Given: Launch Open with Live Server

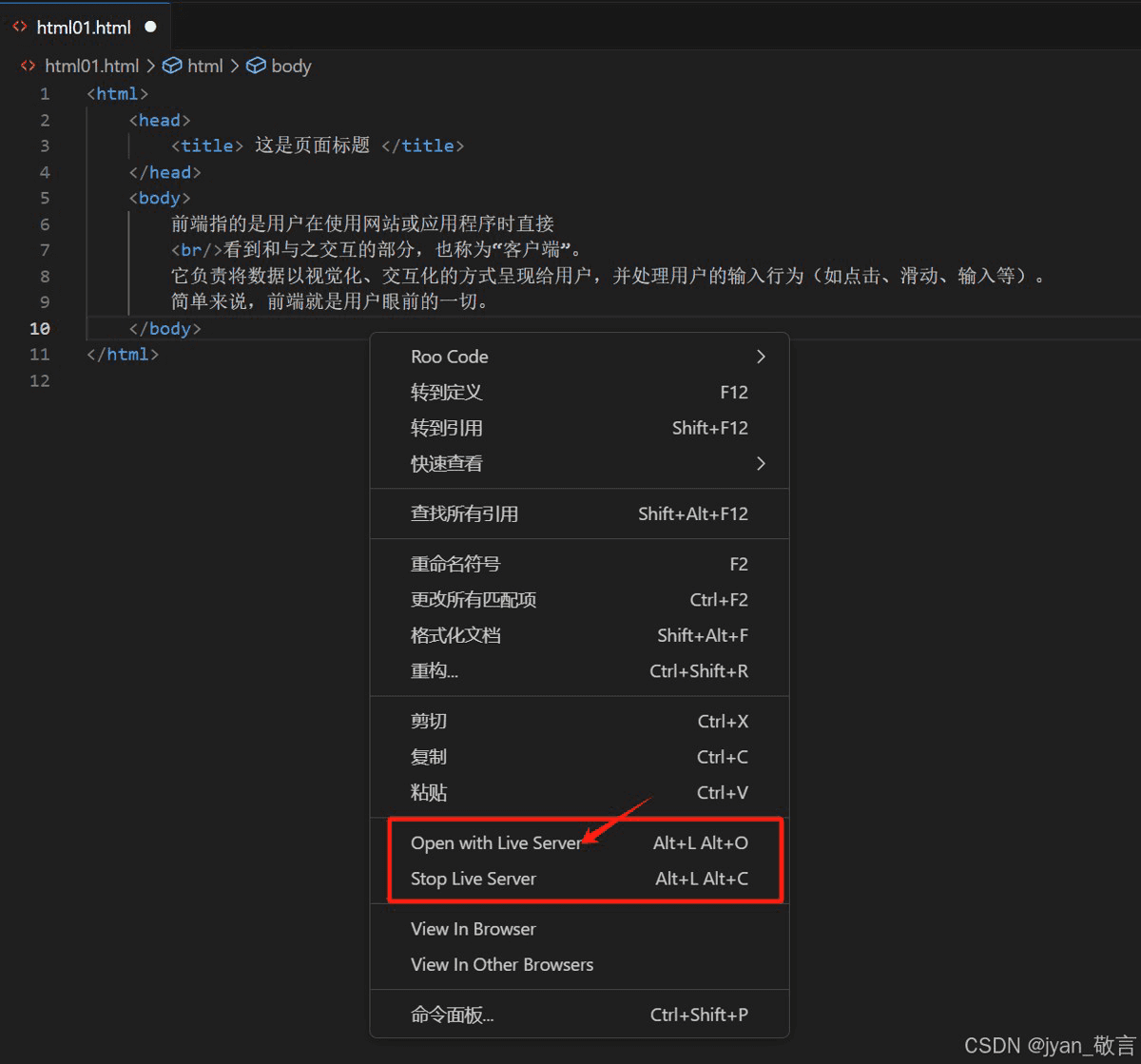Looking at the screenshot, I should pos(495,842).
